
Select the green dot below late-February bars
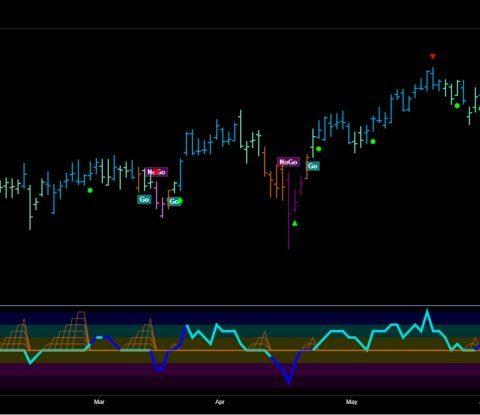pos(90,190)
